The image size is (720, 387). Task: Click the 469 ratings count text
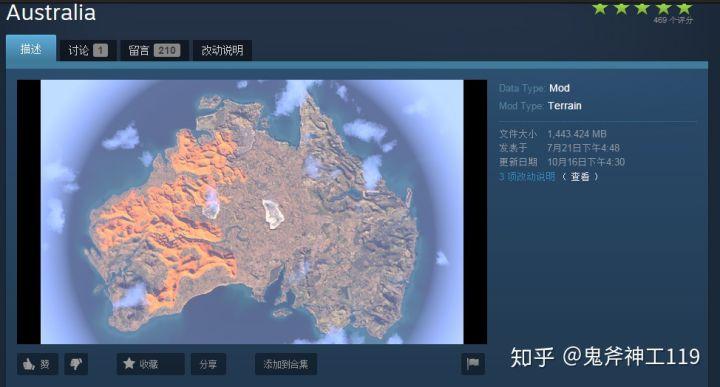(673, 20)
